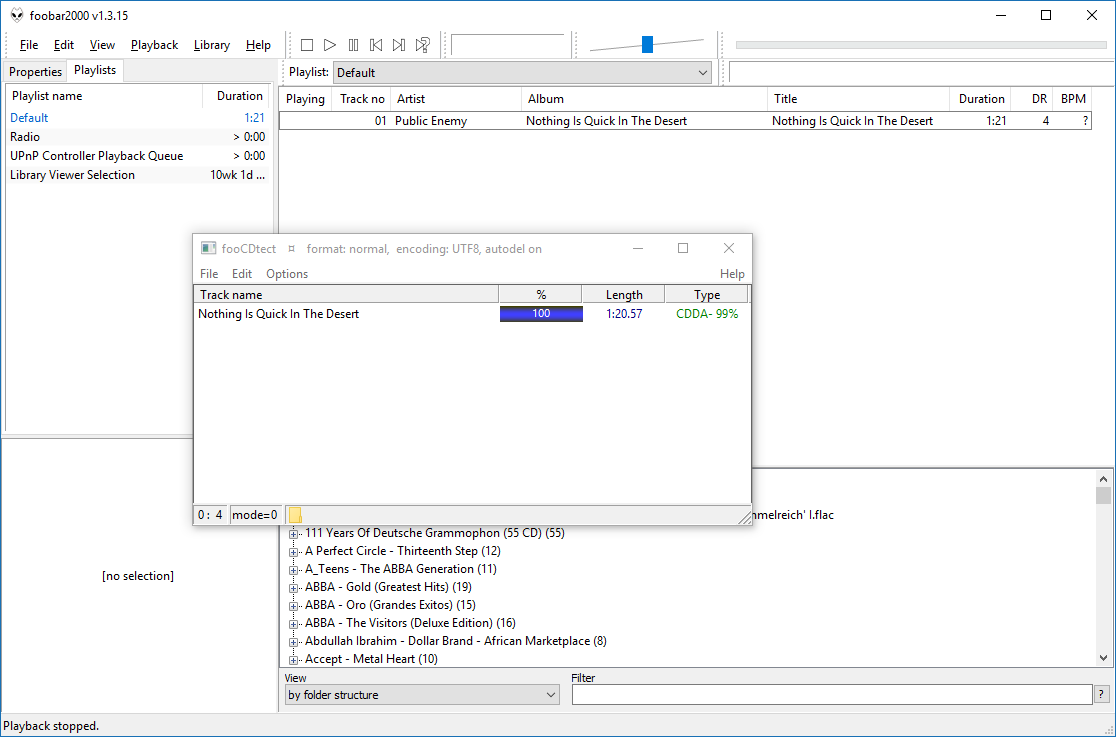Click the question mark button beside Filter
Screen dimensions: 1116x737
(1102, 694)
